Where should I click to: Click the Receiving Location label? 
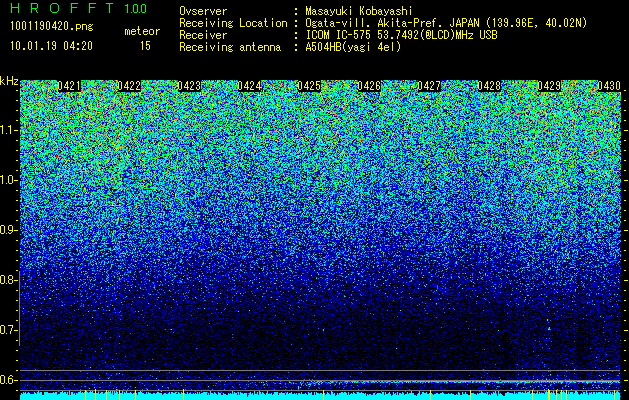click(x=233, y=23)
